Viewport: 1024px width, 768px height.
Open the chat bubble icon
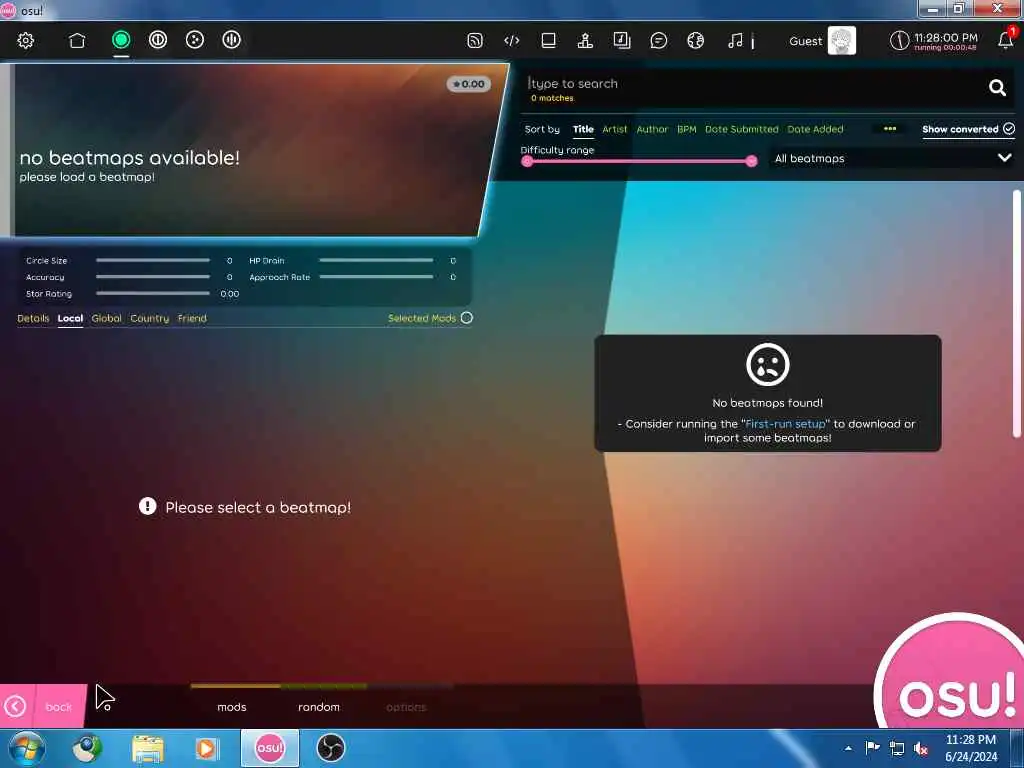click(659, 40)
